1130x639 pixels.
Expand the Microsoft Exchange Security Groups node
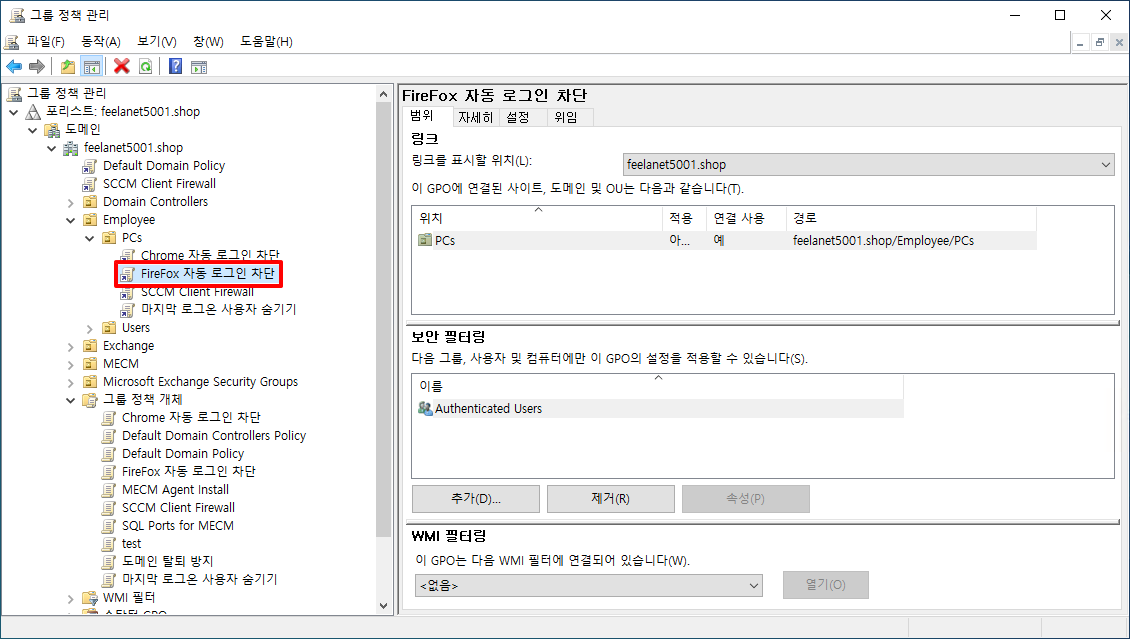[71, 382]
